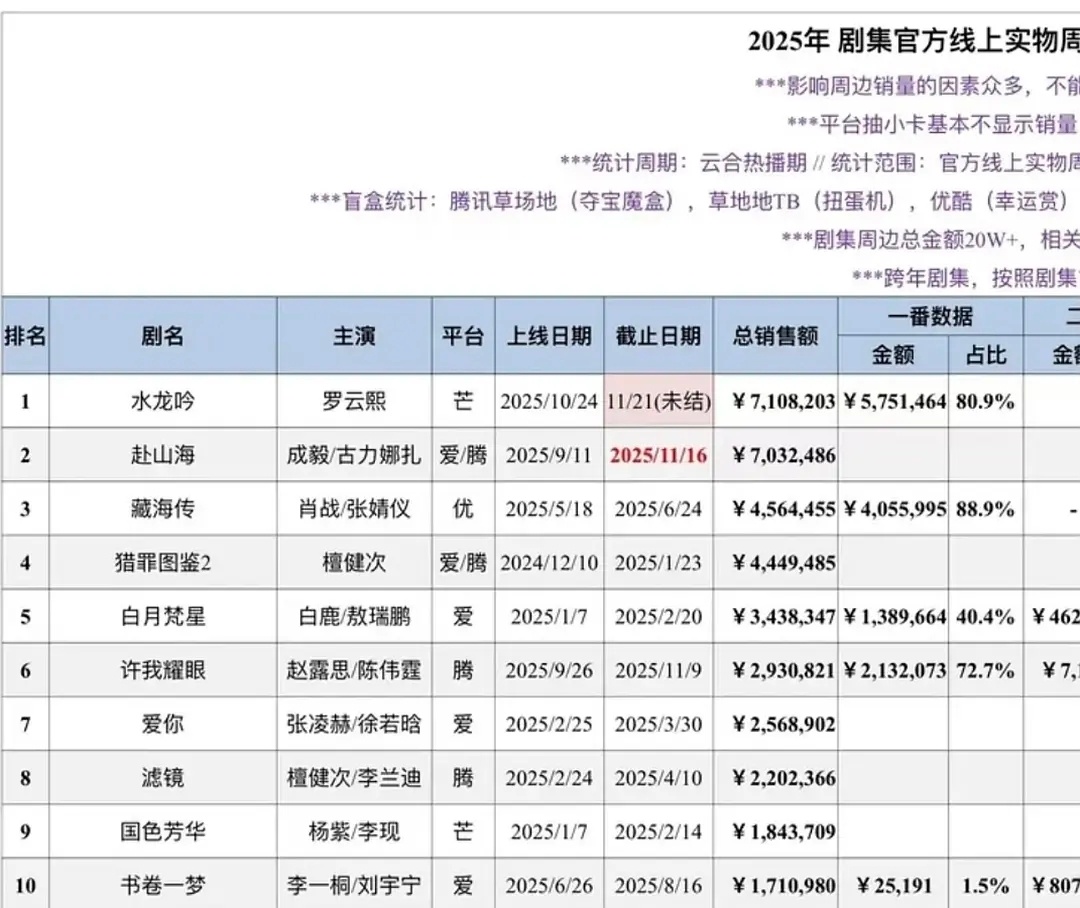
Task: Select the 2024/12/10 launch date cell
Action: (549, 562)
